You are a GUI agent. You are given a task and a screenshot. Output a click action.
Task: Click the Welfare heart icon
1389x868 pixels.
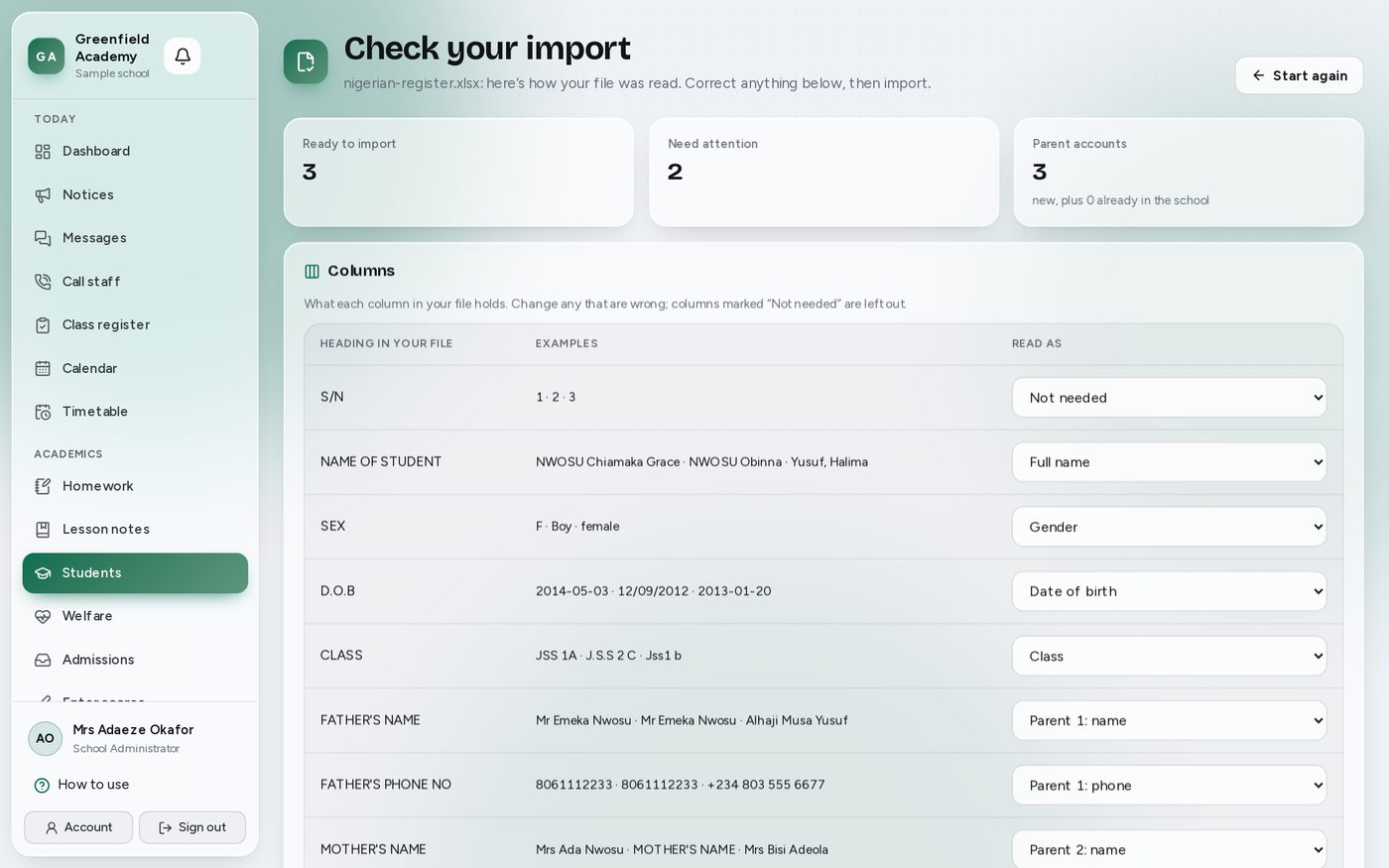tap(43, 616)
